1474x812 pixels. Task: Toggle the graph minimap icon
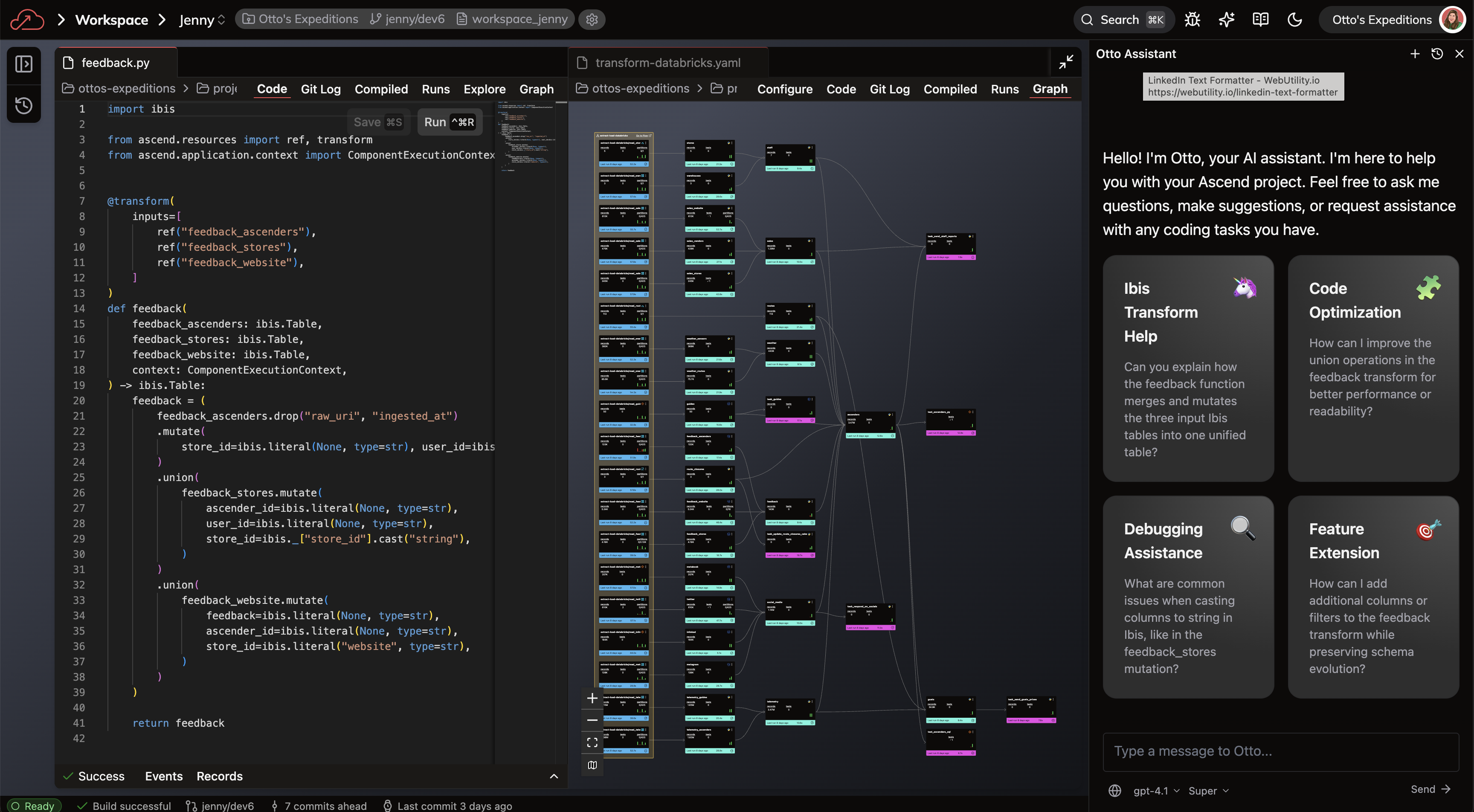592,765
